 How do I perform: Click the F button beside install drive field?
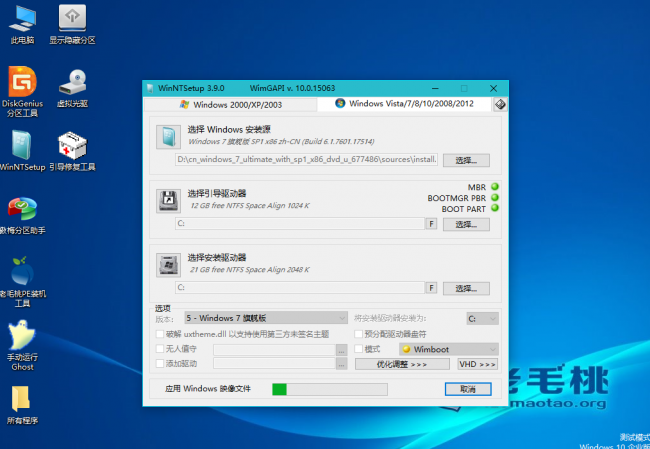(431, 288)
